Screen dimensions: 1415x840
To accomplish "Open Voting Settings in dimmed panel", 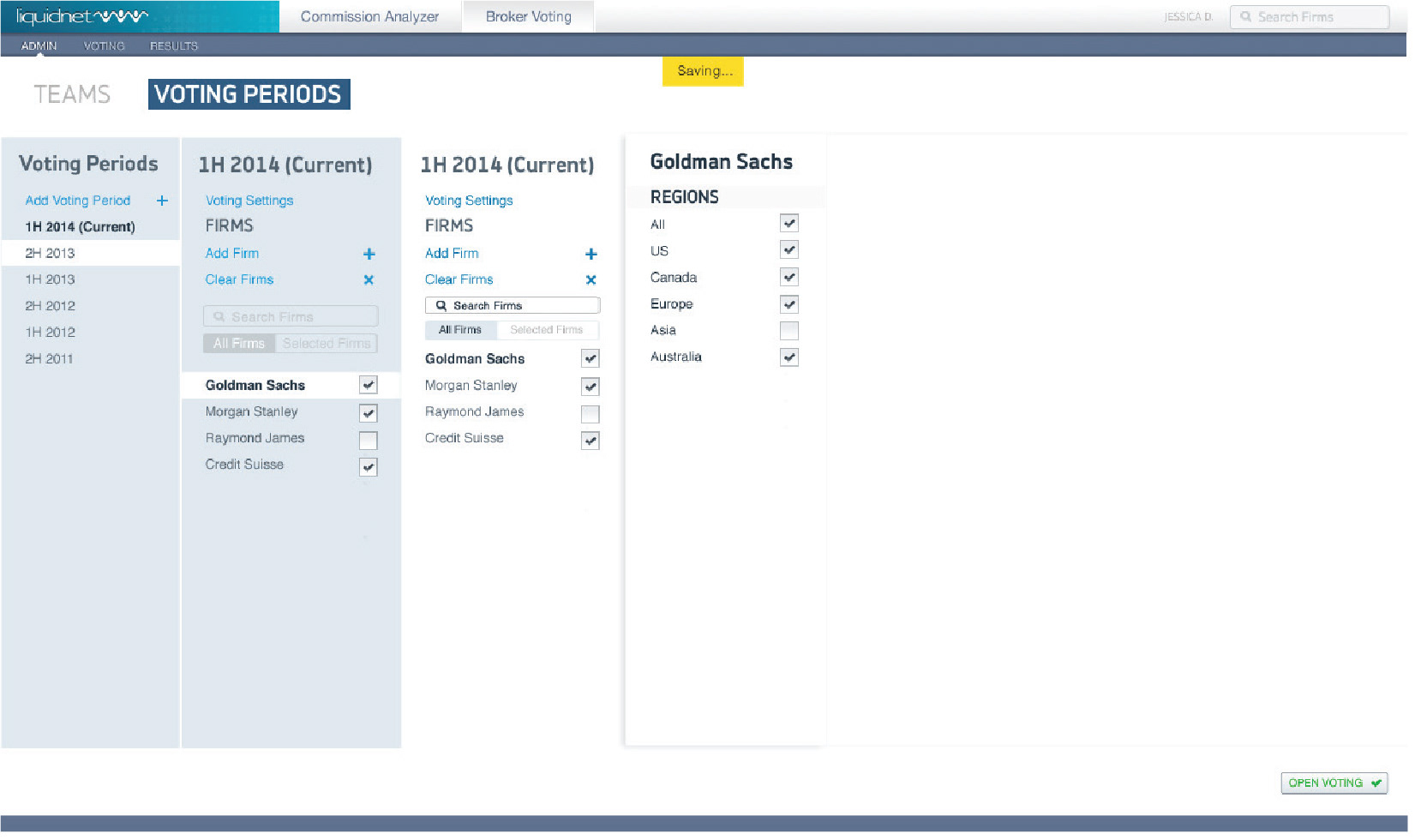I will tap(250, 201).
